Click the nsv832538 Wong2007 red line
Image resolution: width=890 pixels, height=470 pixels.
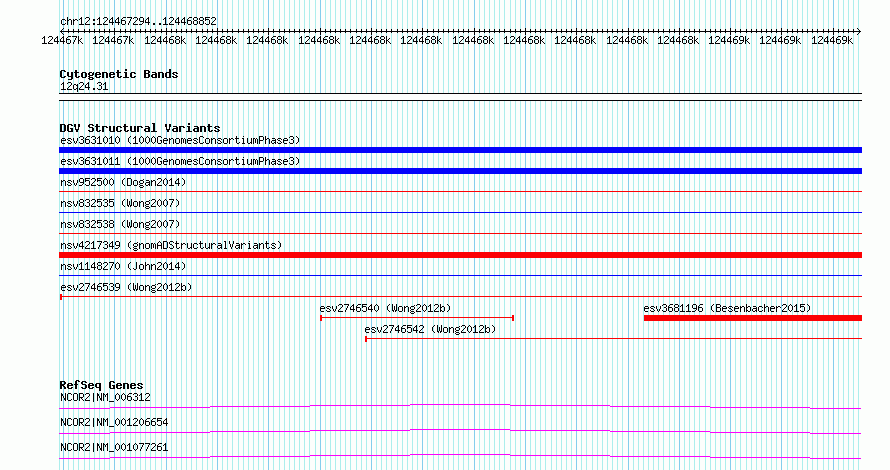click(460, 234)
